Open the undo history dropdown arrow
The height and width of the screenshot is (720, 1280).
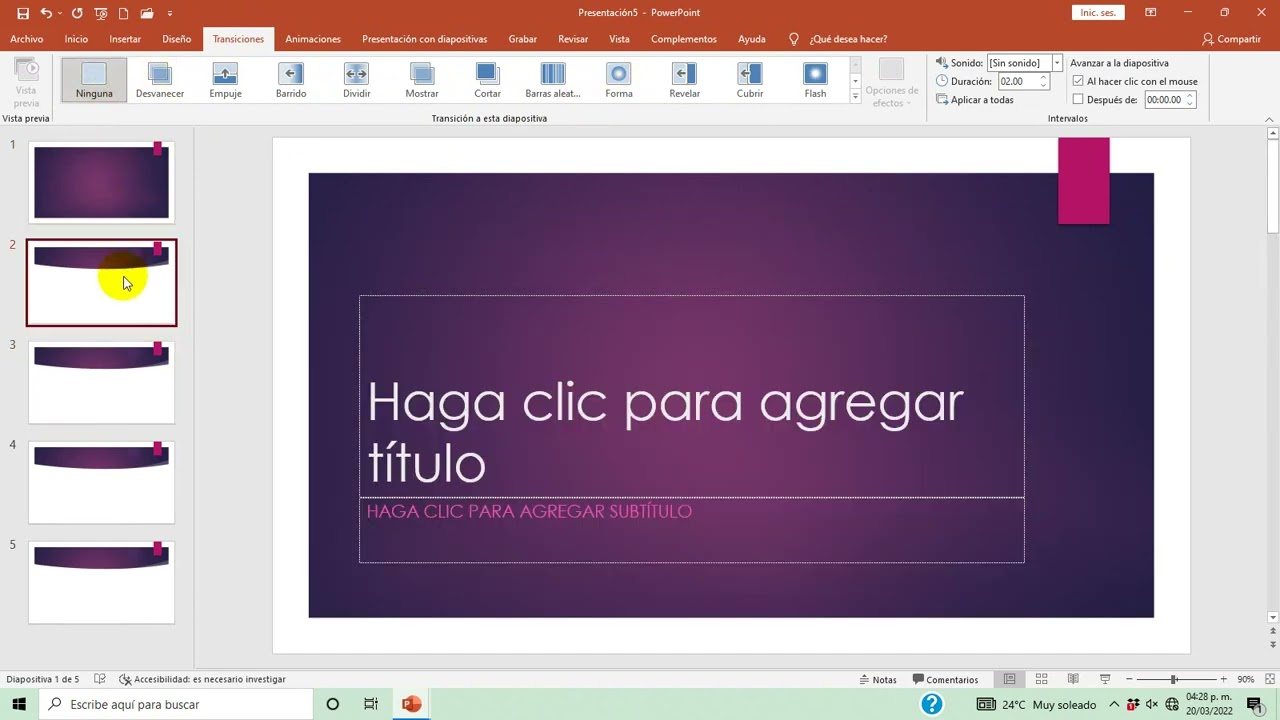click(x=60, y=13)
